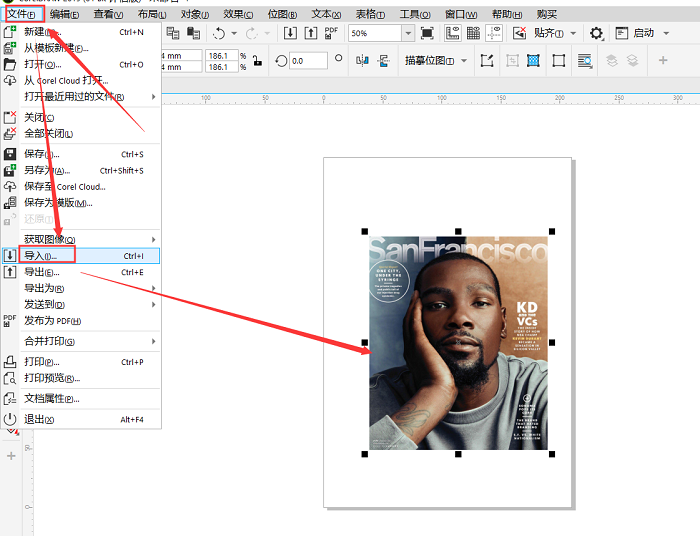The image size is (700, 536).
Task: Click the Publish to PDF toolbar icon
Action: [x=332, y=33]
